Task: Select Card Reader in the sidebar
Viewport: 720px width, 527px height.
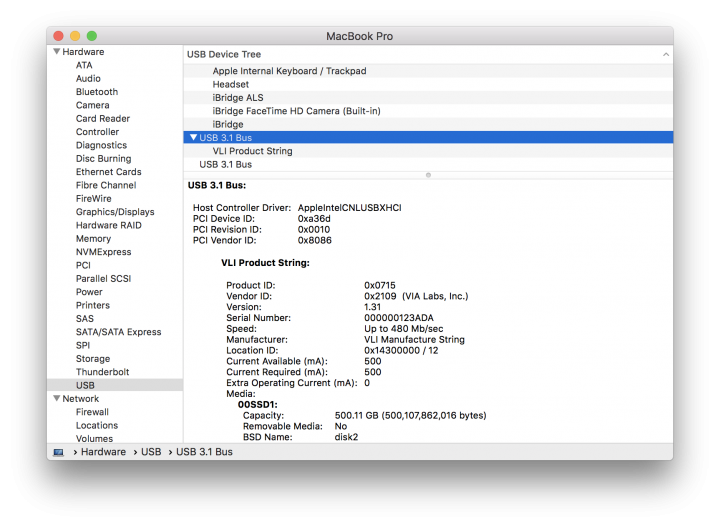Action: point(103,118)
